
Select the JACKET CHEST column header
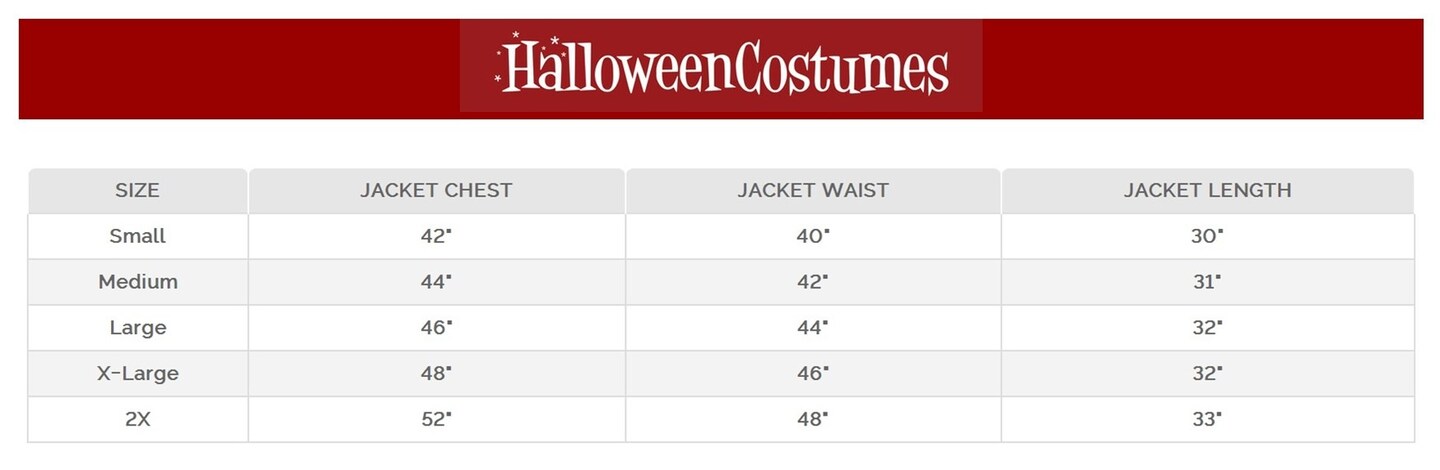[436, 190]
